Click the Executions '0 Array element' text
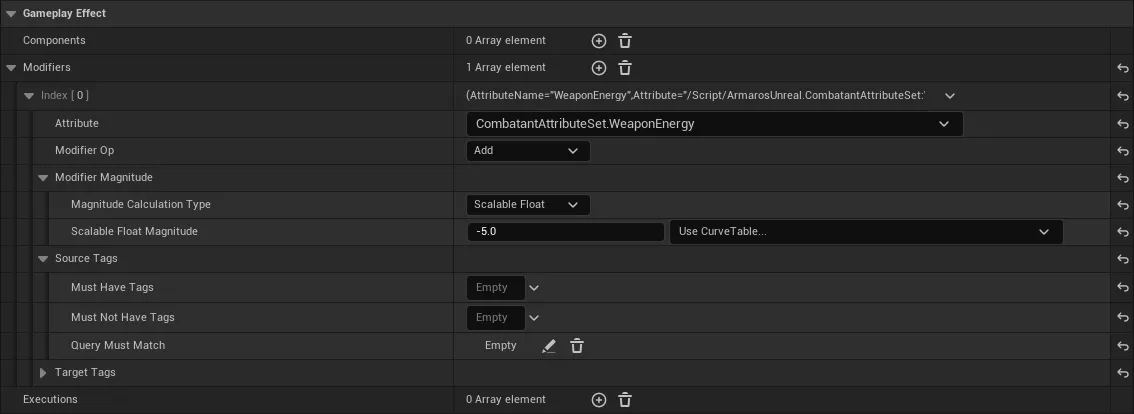Image resolution: width=1134 pixels, height=414 pixels. tap(506, 399)
